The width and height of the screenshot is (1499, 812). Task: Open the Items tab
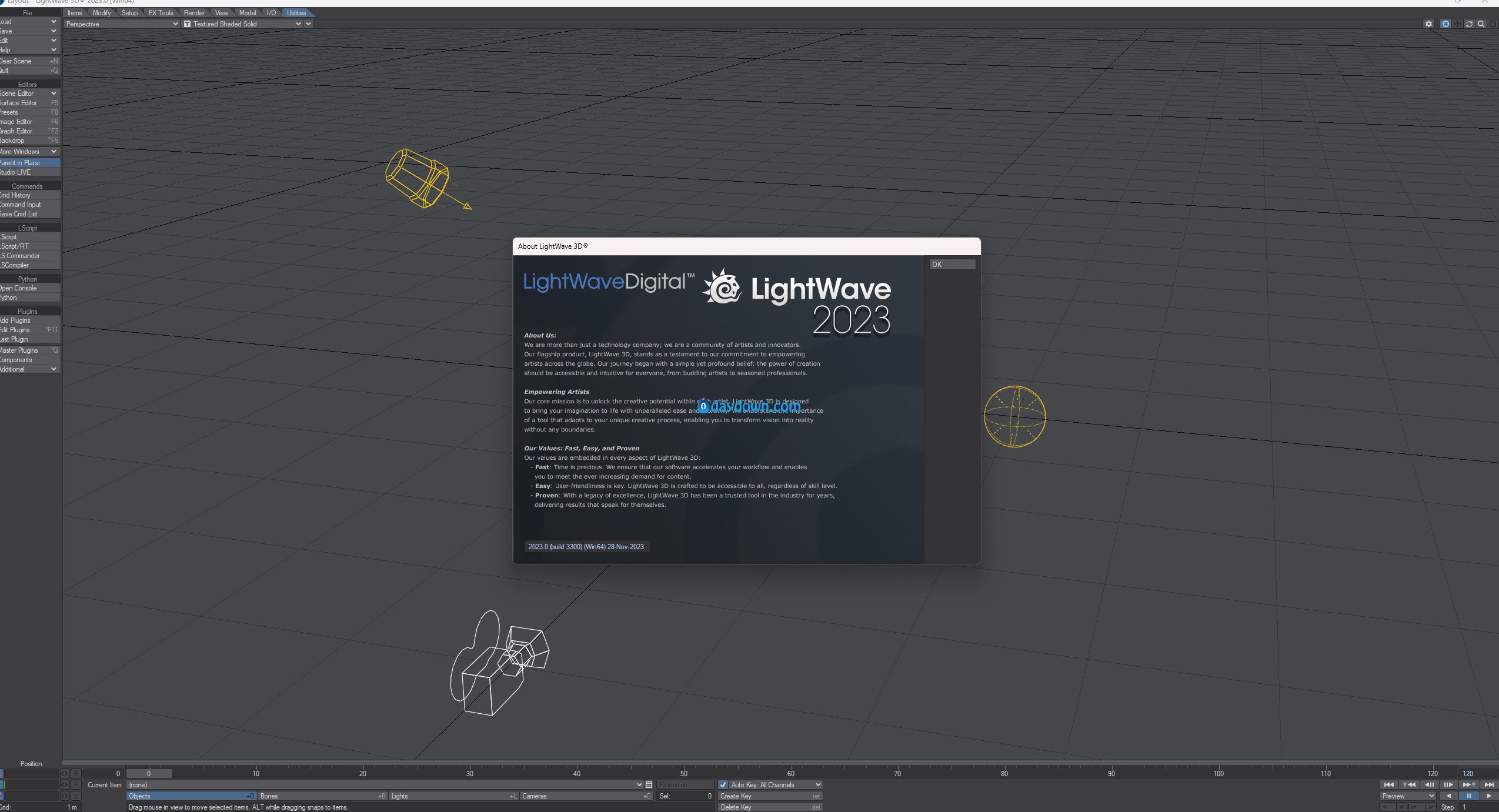(x=75, y=13)
